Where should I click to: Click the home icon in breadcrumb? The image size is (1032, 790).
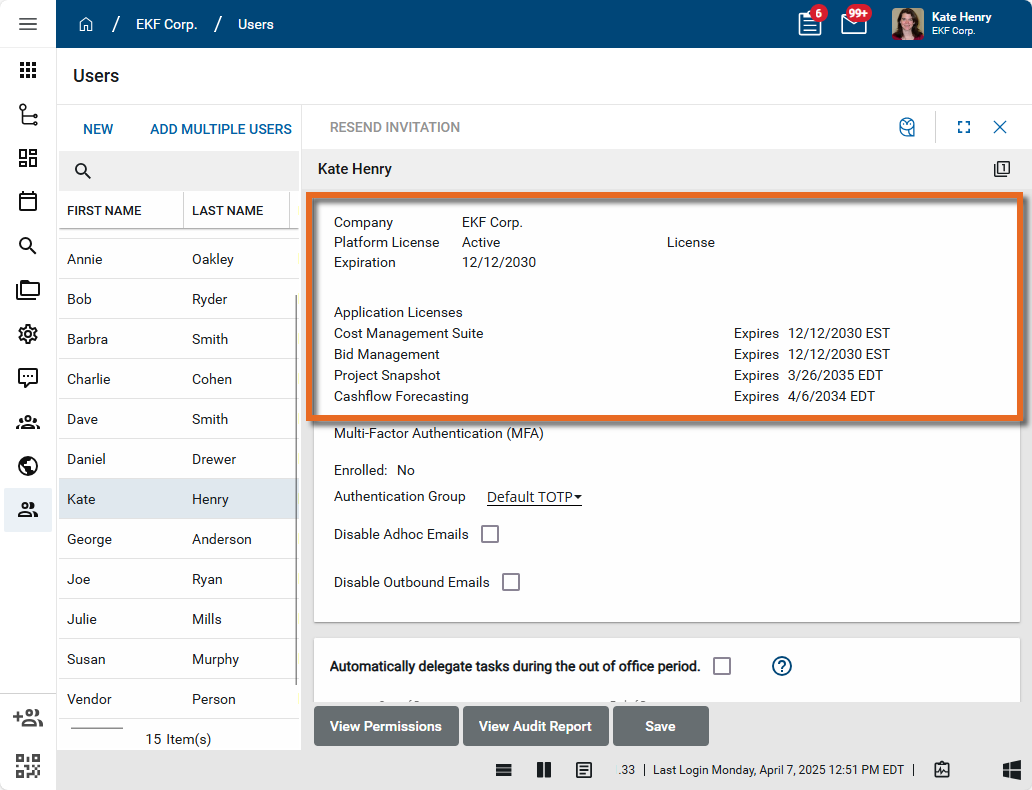86,24
